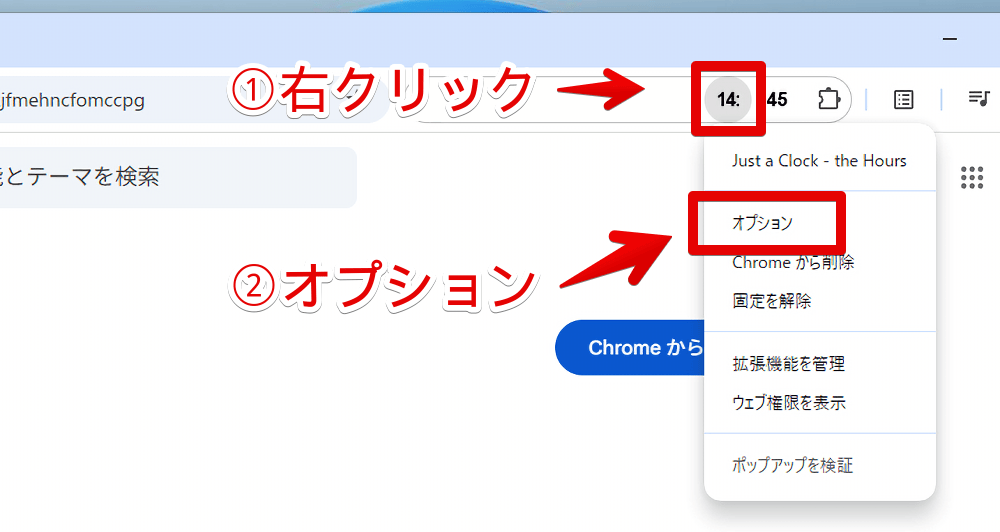Select "Just a Clock - the Hours" menu header
Image resolution: width=1000 pixels, height=532 pixels.
(819, 160)
